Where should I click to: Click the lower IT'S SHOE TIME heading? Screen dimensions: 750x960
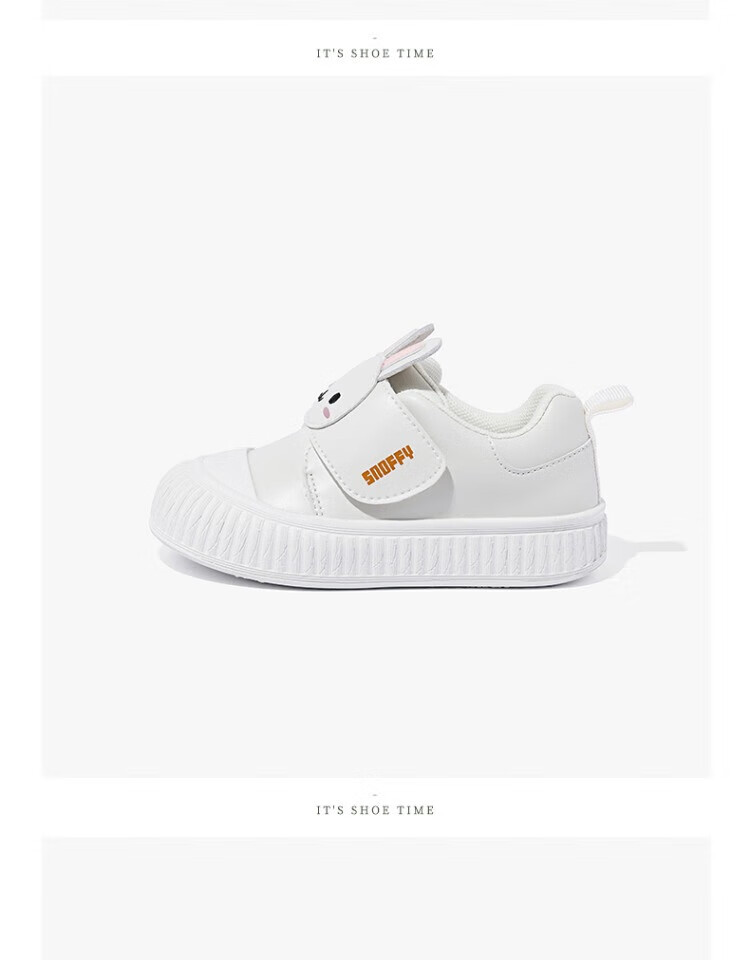point(375,811)
